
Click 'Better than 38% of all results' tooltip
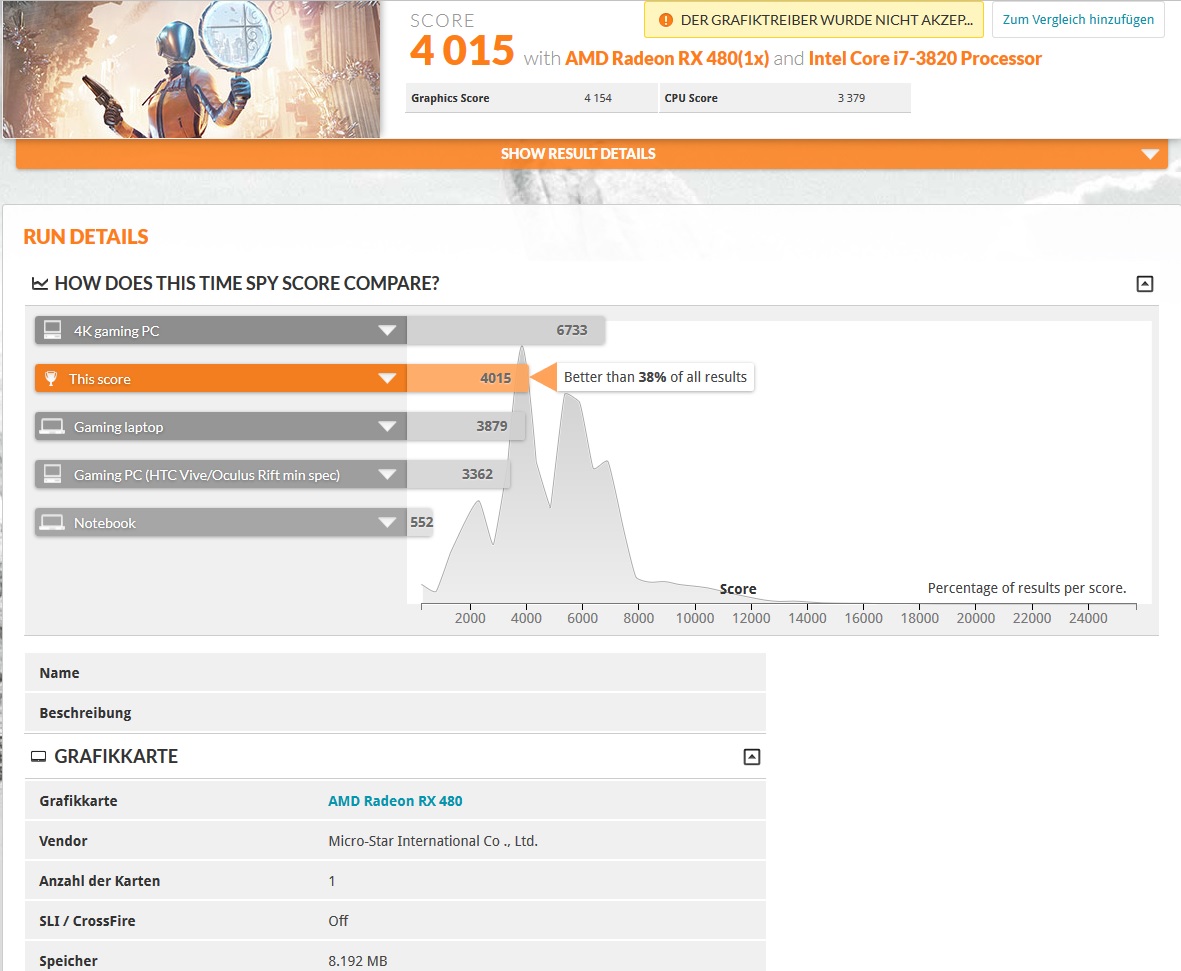655,377
